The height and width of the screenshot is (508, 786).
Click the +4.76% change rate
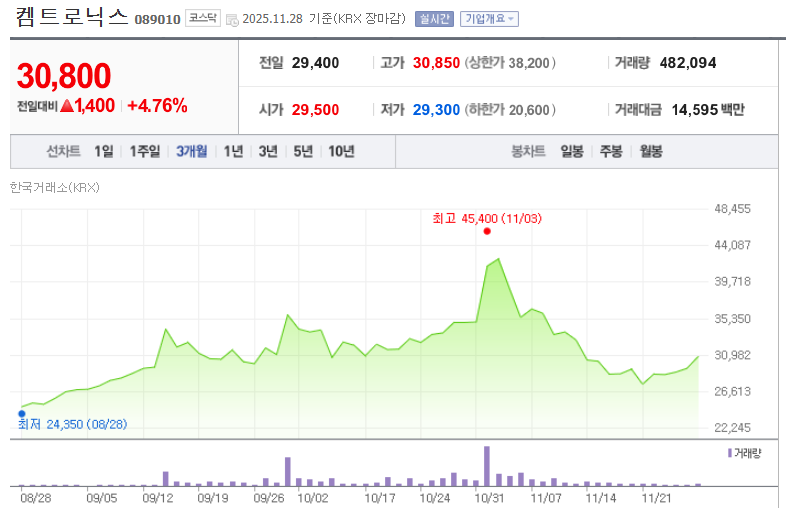click(157, 106)
